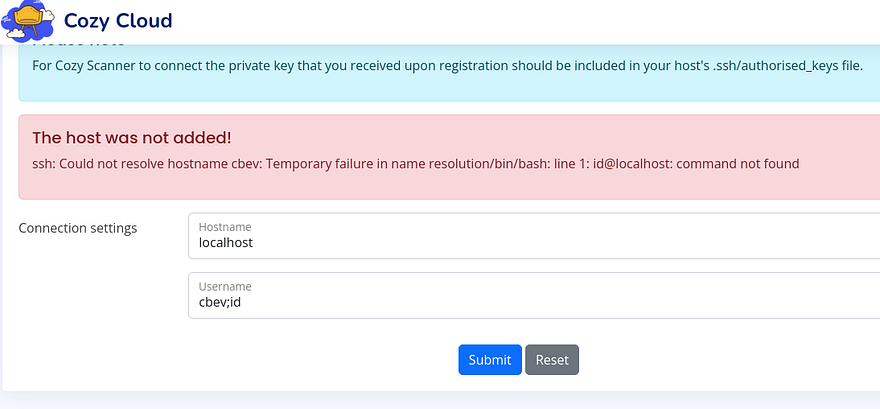Click the ssh hostname resolution error message
The height and width of the screenshot is (409, 880).
(x=415, y=163)
